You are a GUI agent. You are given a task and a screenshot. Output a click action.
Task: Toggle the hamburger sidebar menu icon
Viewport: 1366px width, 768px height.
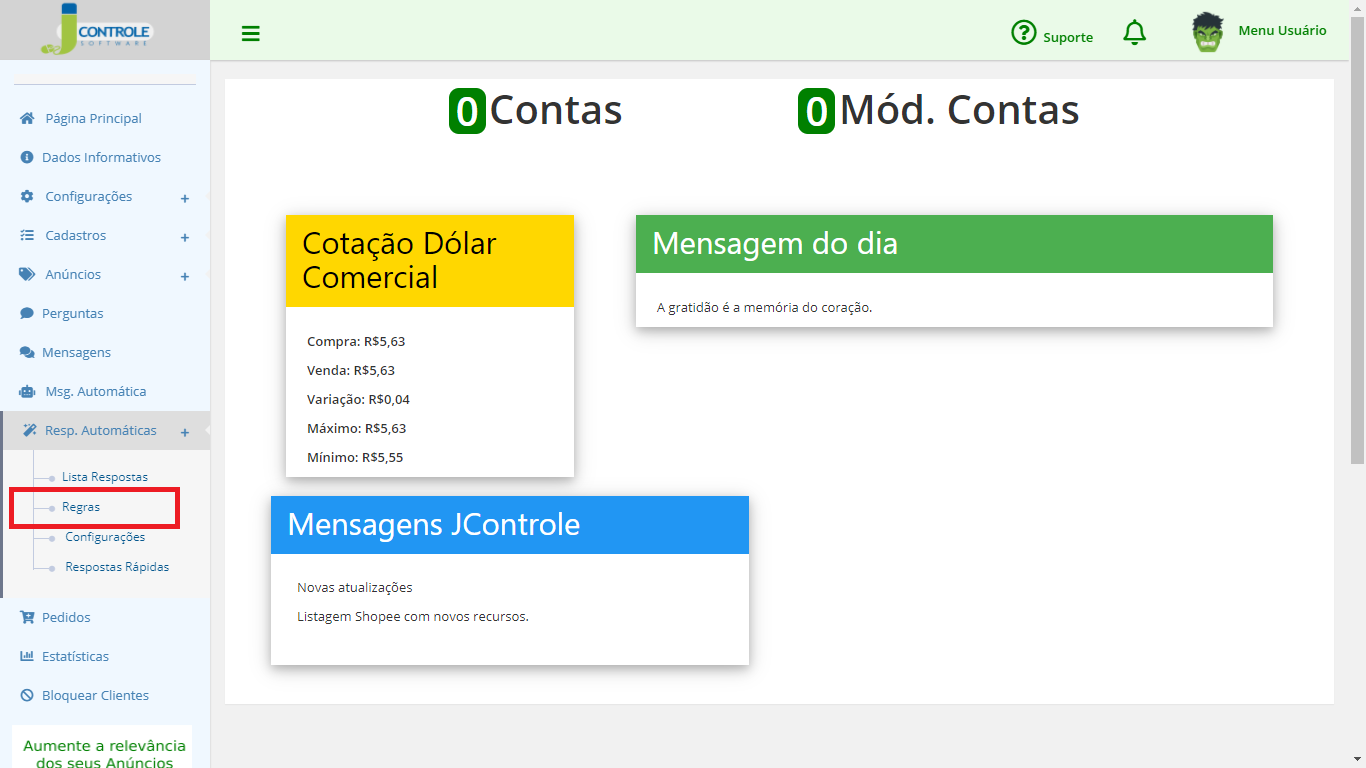click(x=251, y=34)
